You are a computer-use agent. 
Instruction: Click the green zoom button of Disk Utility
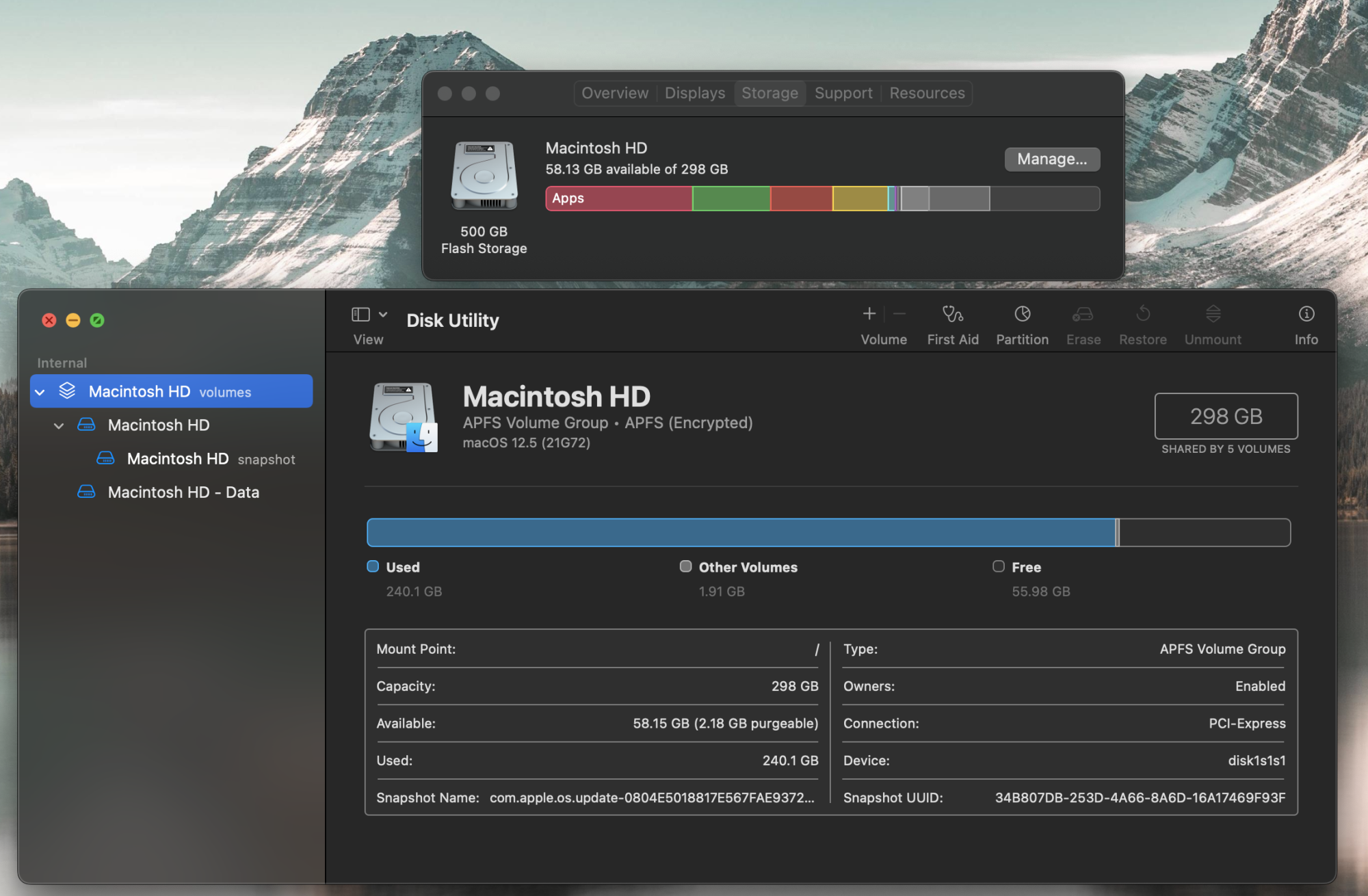tap(97, 320)
